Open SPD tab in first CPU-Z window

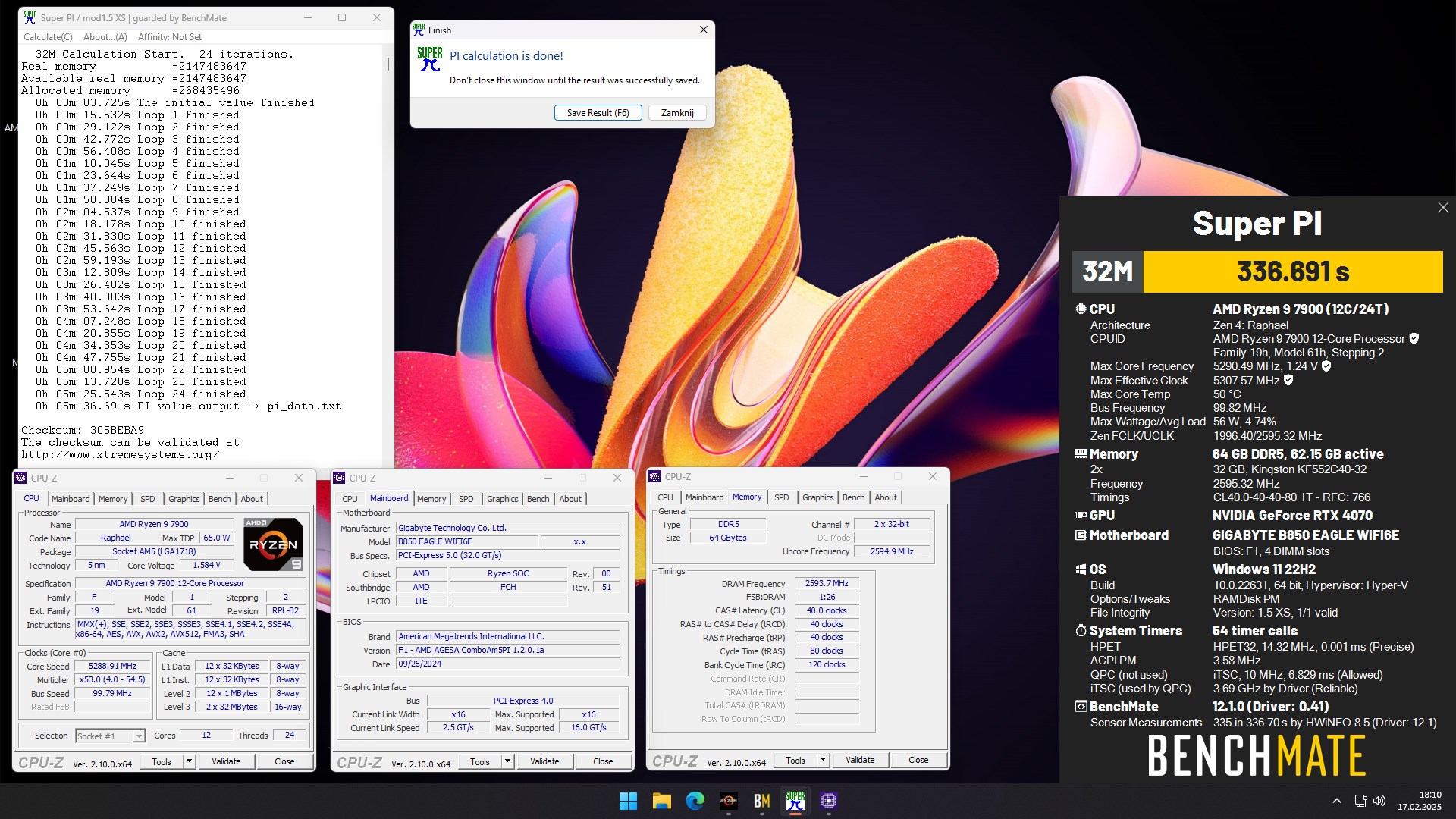point(148,499)
